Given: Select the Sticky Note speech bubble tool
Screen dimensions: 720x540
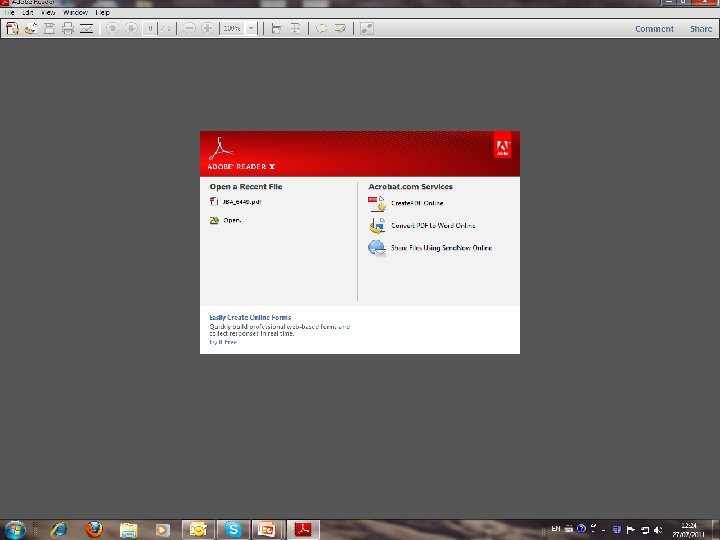Looking at the screenshot, I should coord(321,28).
